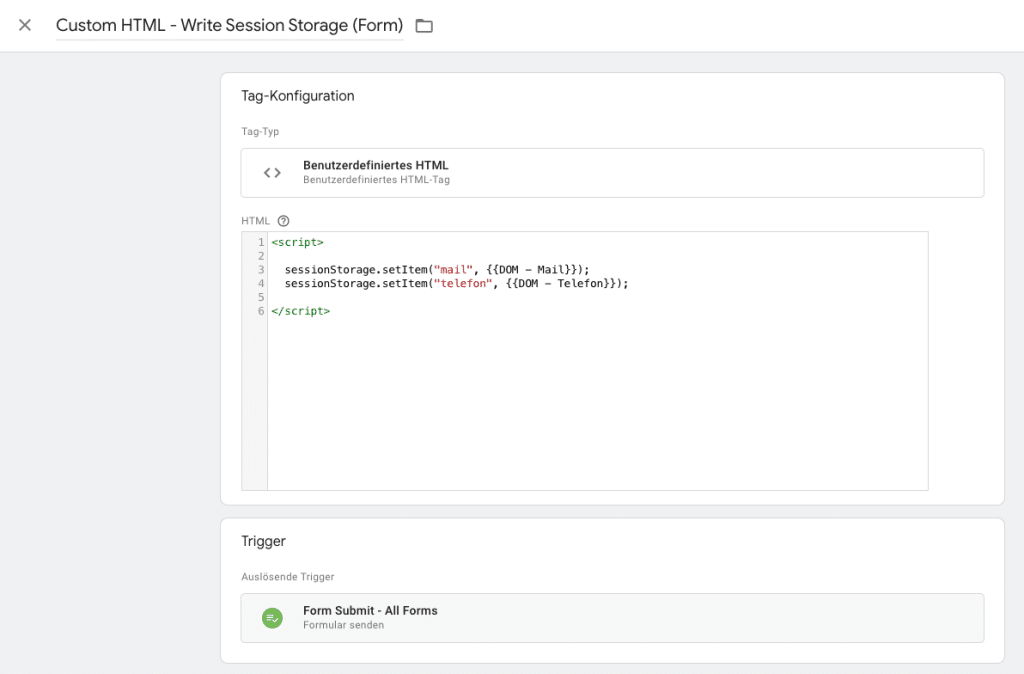Click the close X in the top bar
This screenshot has width=1024, height=674.
(25, 25)
